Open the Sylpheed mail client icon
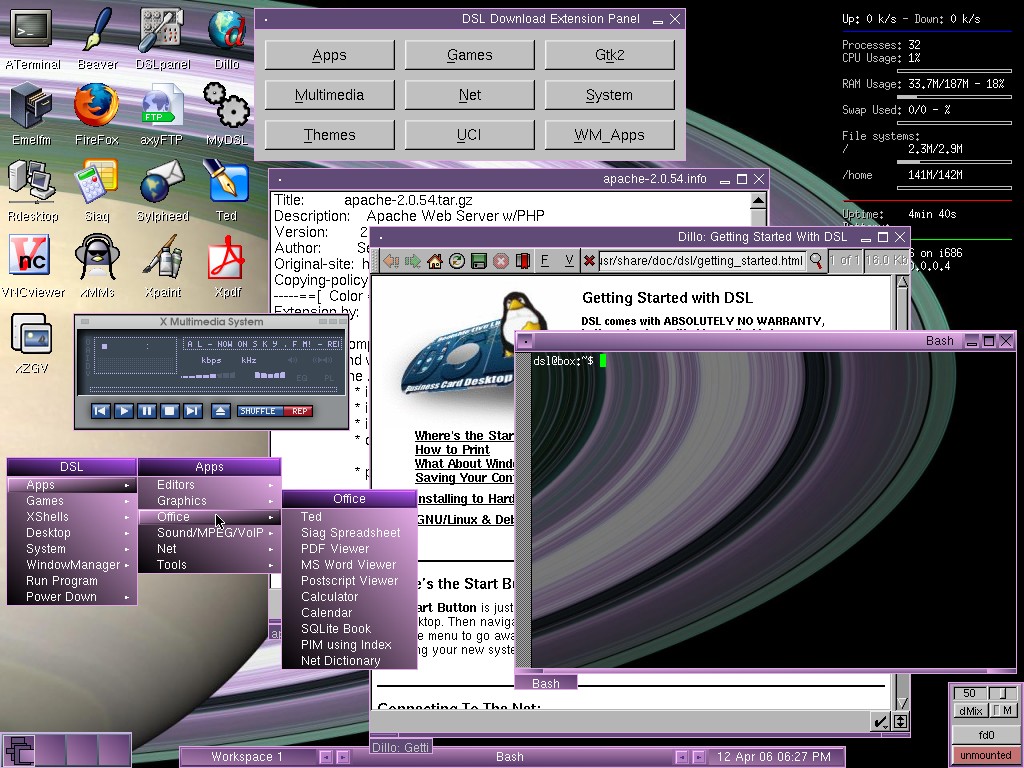The image size is (1024, 768). point(161,182)
